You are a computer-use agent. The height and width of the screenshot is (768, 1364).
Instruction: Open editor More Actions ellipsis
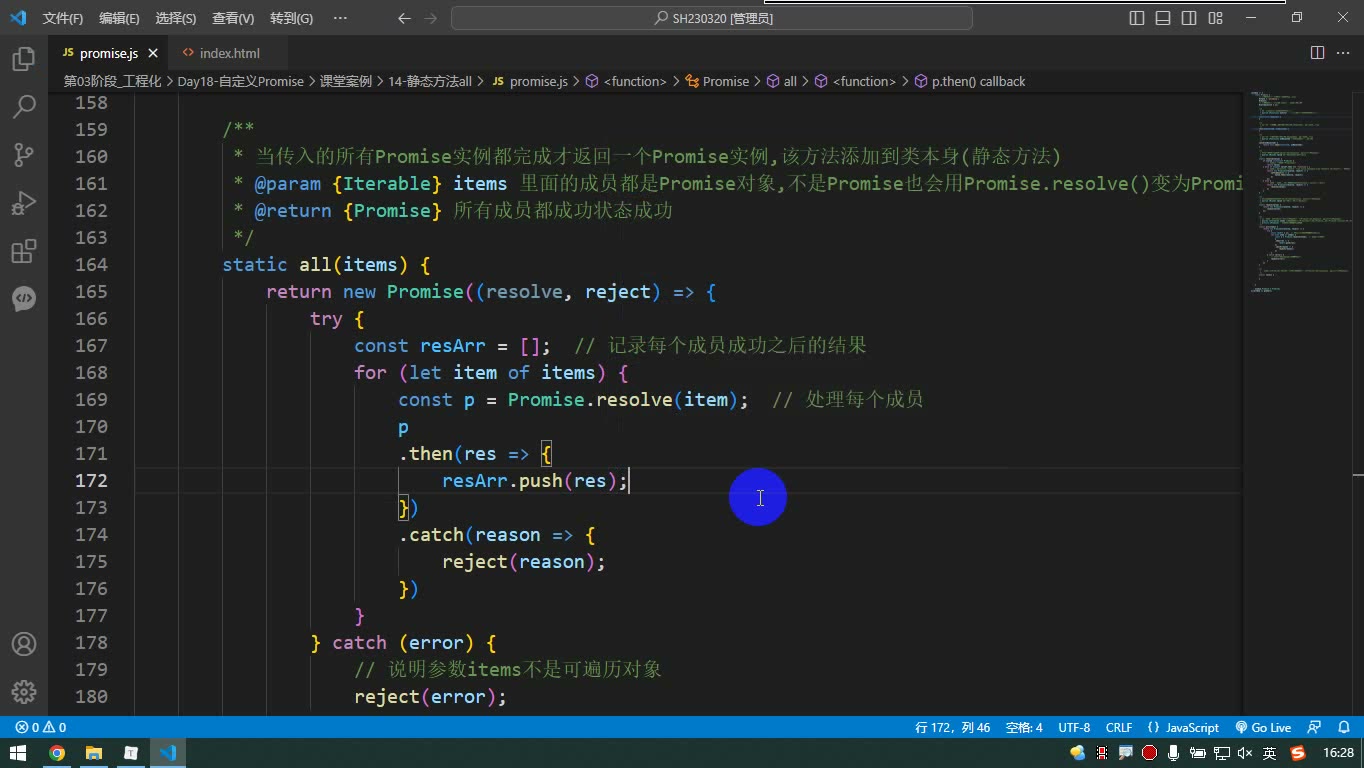[1342, 53]
